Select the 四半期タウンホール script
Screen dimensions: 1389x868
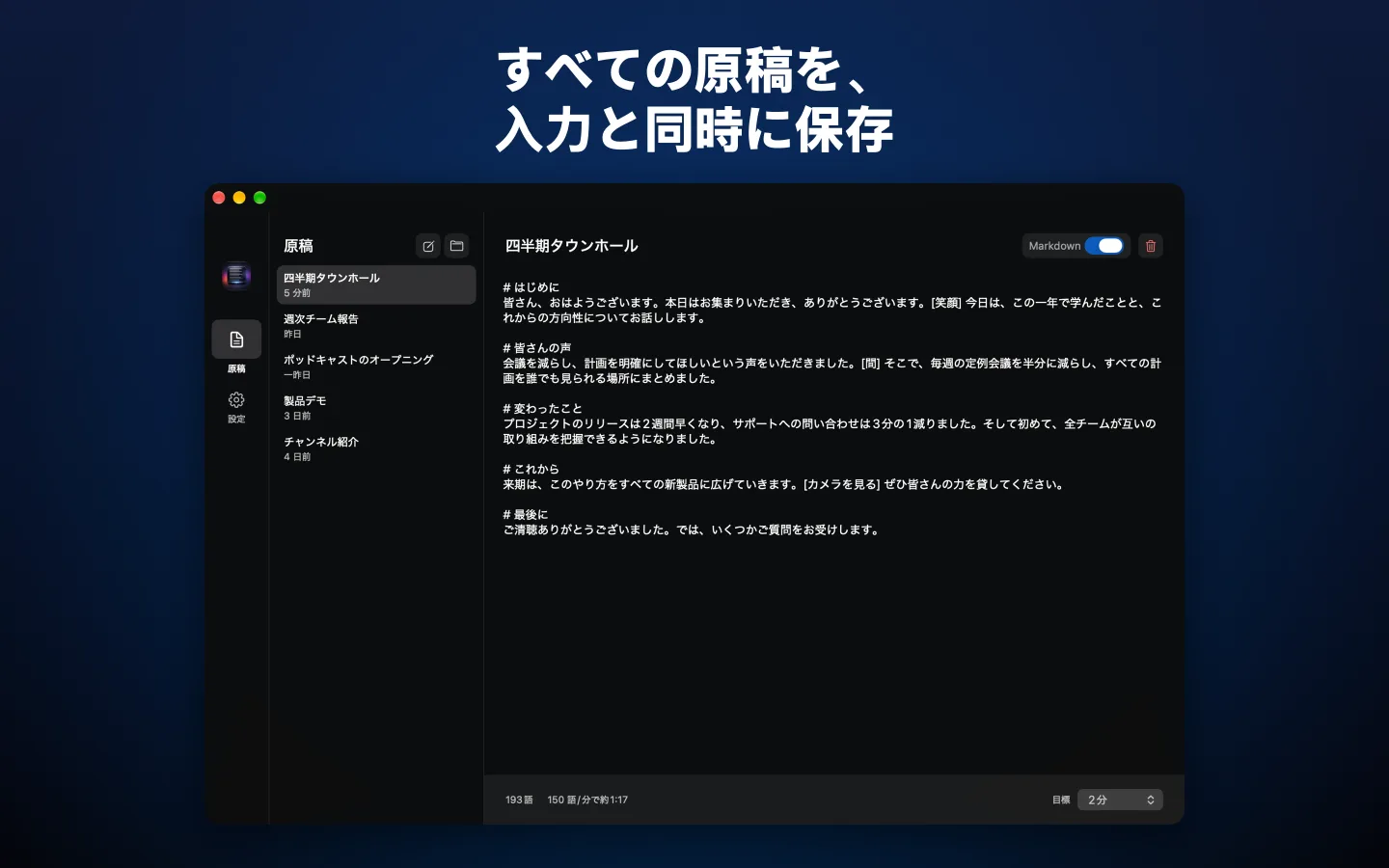point(376,285)
